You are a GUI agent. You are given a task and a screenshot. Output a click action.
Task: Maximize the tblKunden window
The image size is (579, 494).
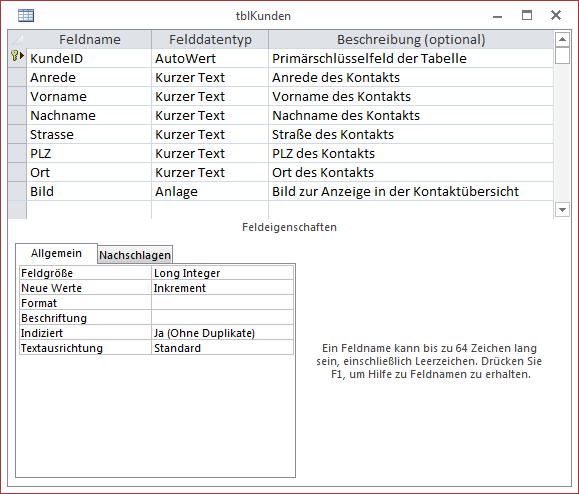pyautogui.click(x=527, y=16)
